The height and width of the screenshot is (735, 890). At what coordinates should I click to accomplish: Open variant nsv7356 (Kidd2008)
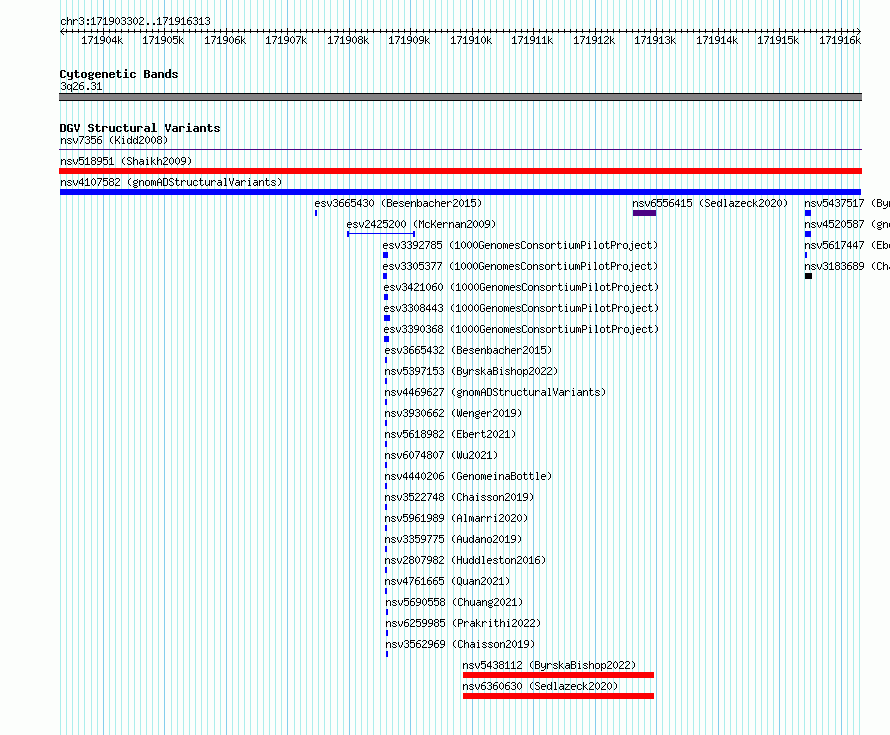pyautogui.click(x=114, y=140)
